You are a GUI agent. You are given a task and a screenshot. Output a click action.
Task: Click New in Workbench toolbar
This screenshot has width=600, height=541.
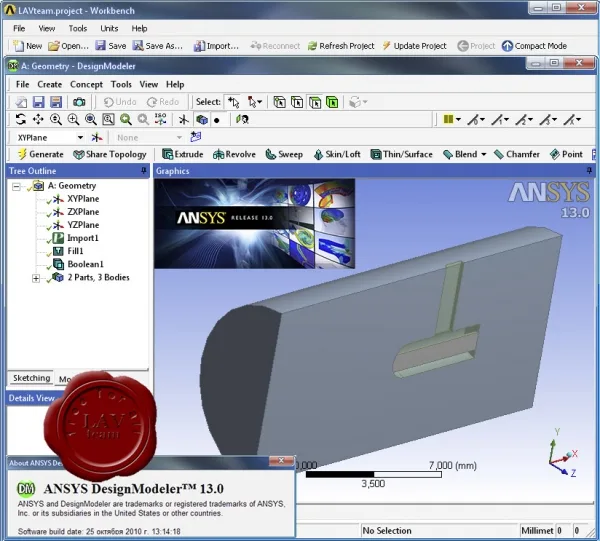[x=28, y=46]
